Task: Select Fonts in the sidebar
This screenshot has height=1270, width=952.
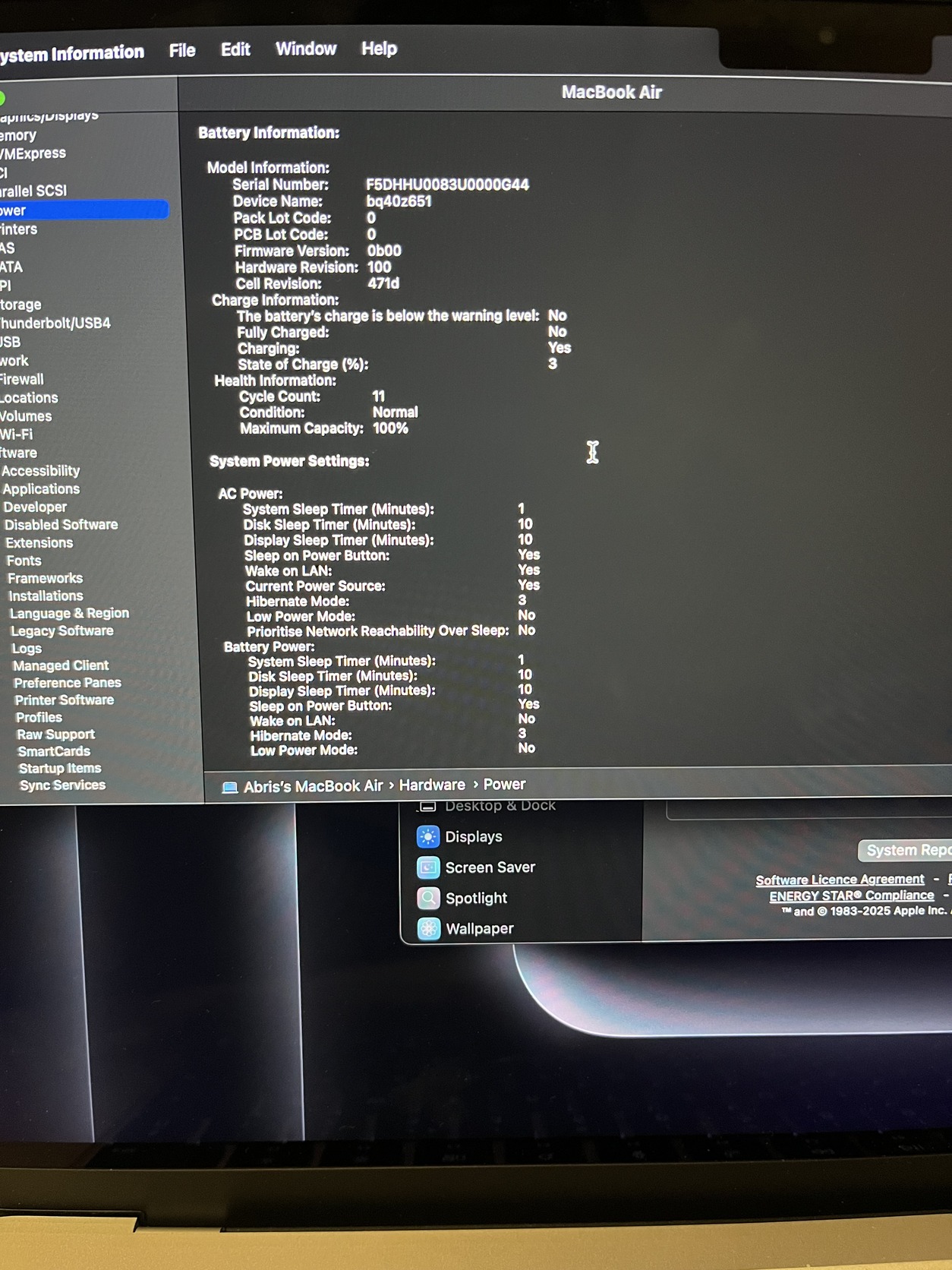Action: pyautogui.click(x=24, y=561)
